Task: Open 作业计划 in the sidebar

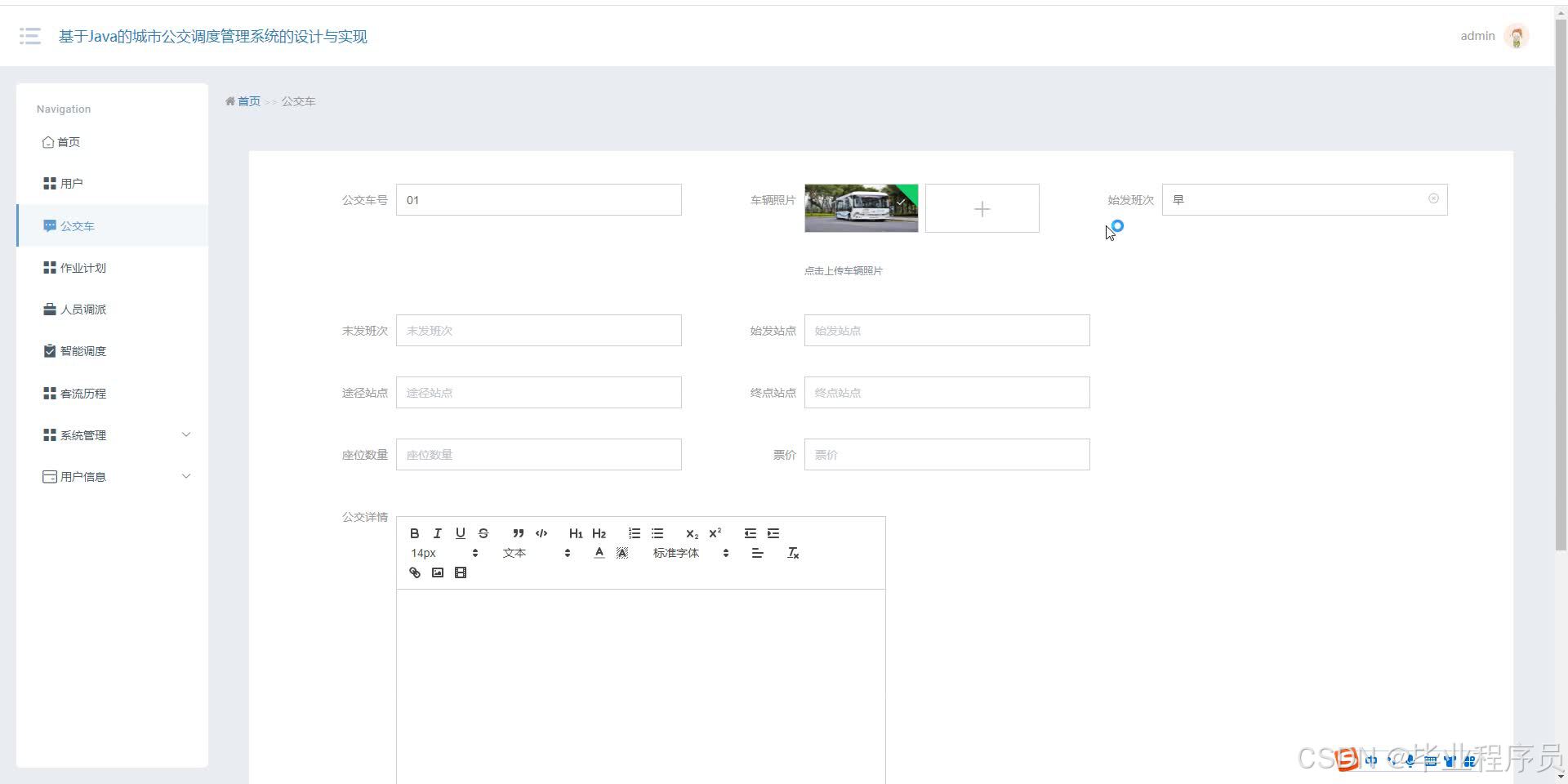Action: click(x=112, y=268)
